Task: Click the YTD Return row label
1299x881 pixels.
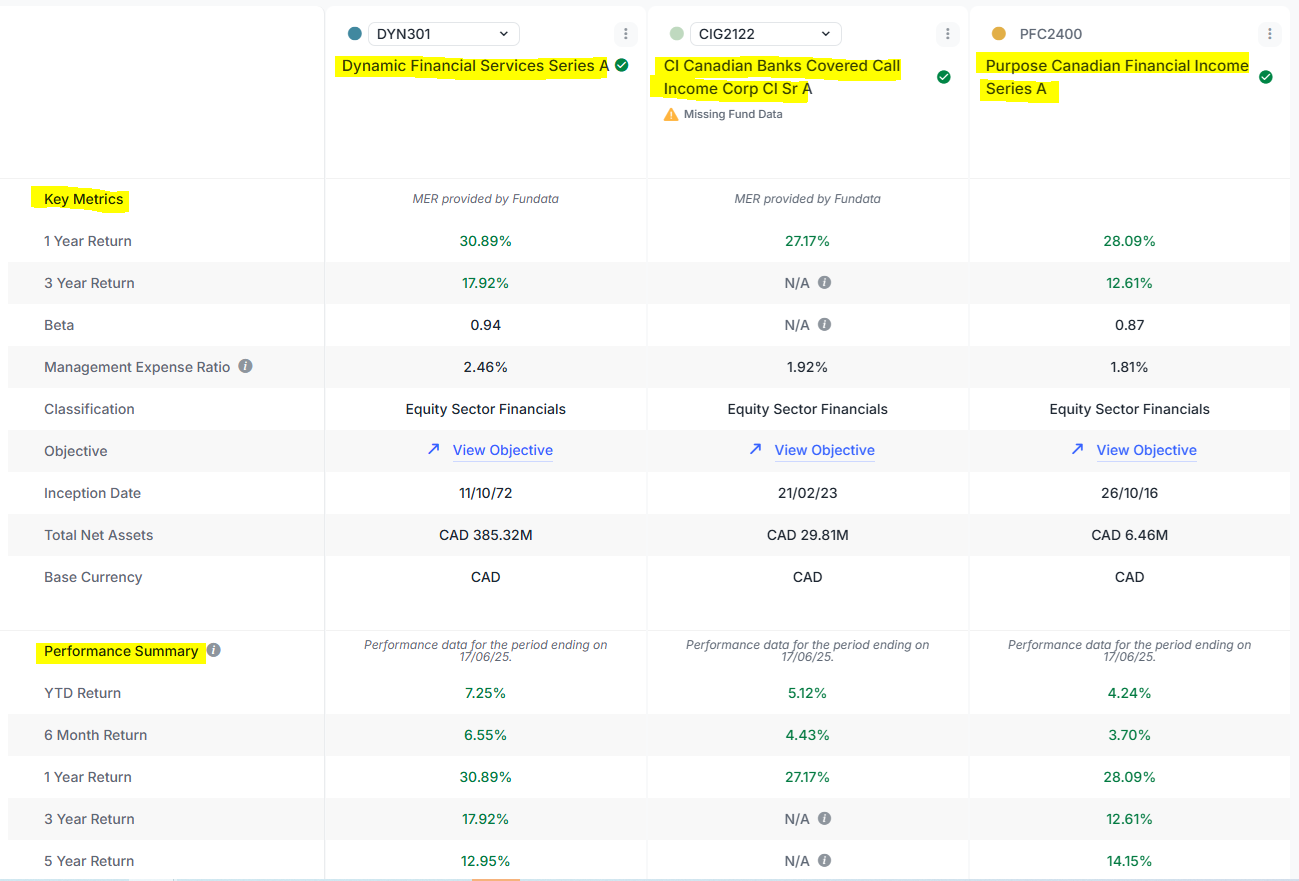Action: tap(82, 693)
